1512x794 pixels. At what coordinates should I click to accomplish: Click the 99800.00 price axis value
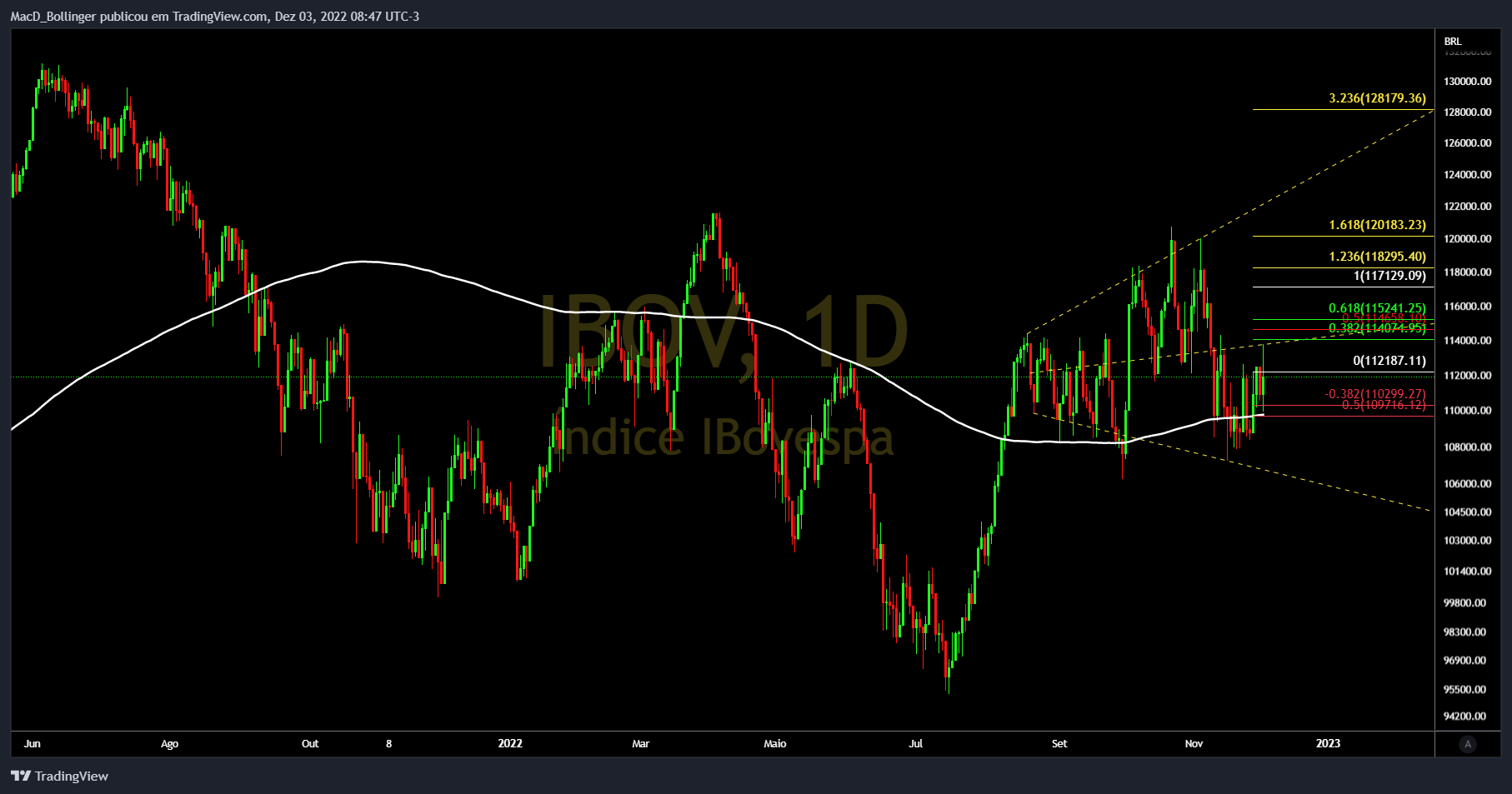pos(1465,603)
